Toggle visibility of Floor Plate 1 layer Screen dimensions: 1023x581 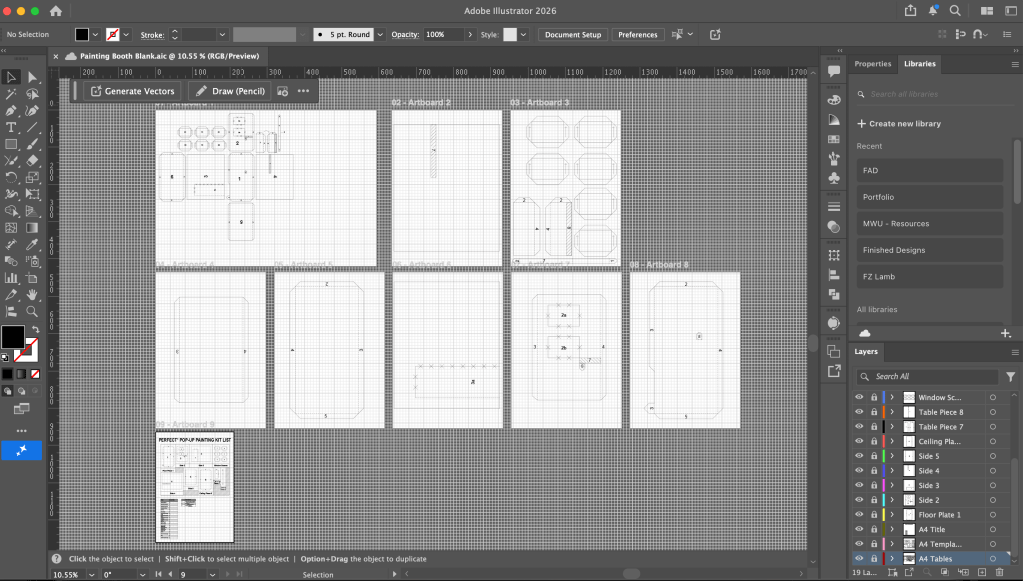pyautogui.click(x=858, y=515)
